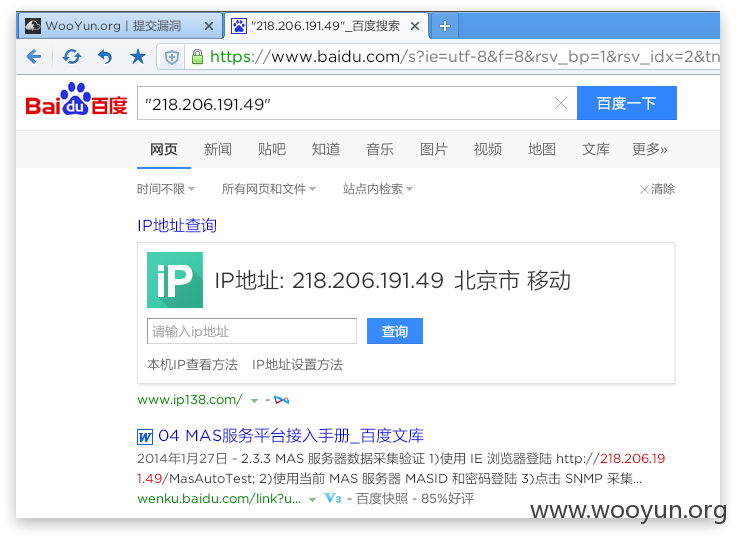
Task: Click the undo/restore arrow icon in toolbar
Action: 105,57
